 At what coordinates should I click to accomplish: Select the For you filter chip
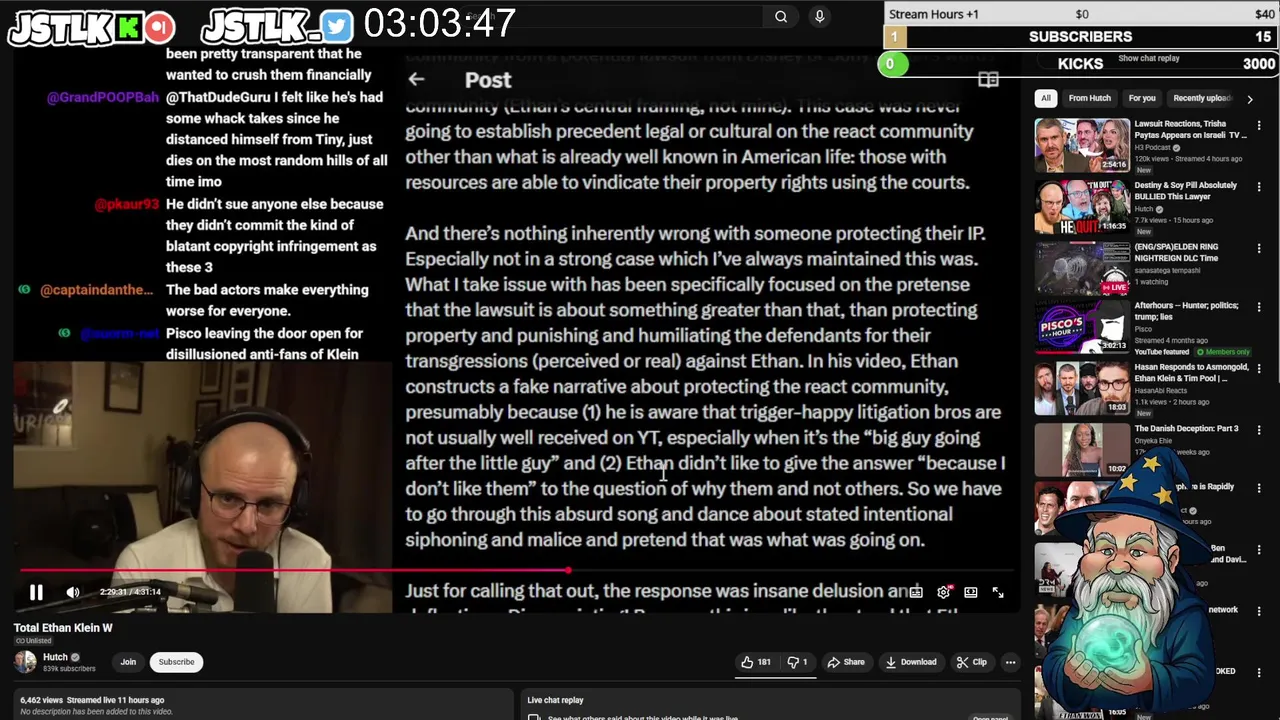click(x=1142, y=98)
